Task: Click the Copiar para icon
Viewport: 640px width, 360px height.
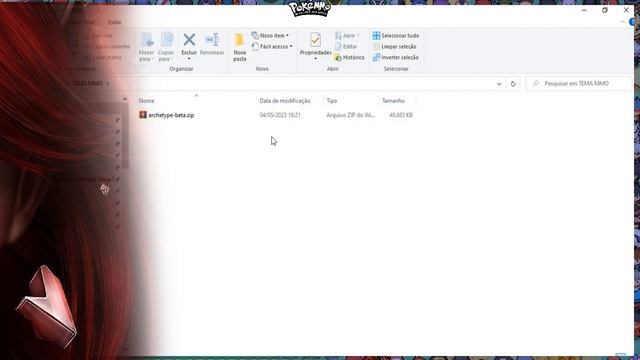Action: coord(166,40)
